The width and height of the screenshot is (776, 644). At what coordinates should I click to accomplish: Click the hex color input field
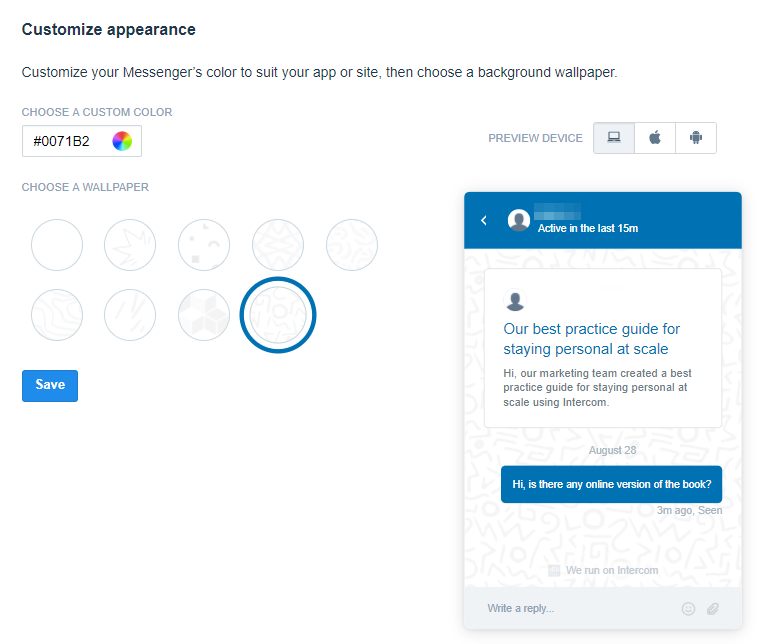(x=82, y=141)
